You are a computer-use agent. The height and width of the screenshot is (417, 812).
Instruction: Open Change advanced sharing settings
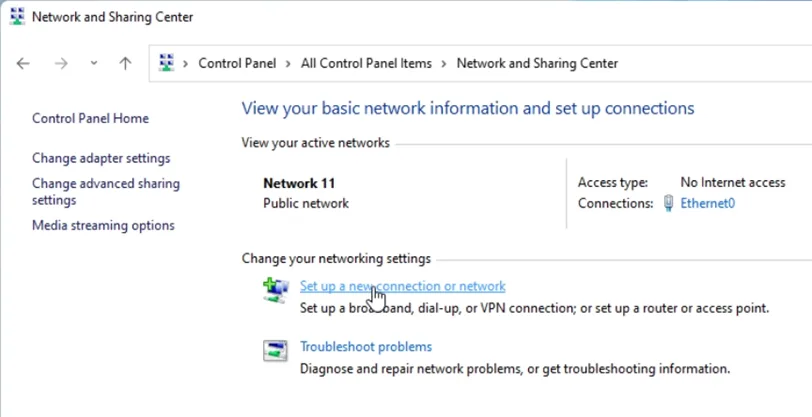pos(106,192)
